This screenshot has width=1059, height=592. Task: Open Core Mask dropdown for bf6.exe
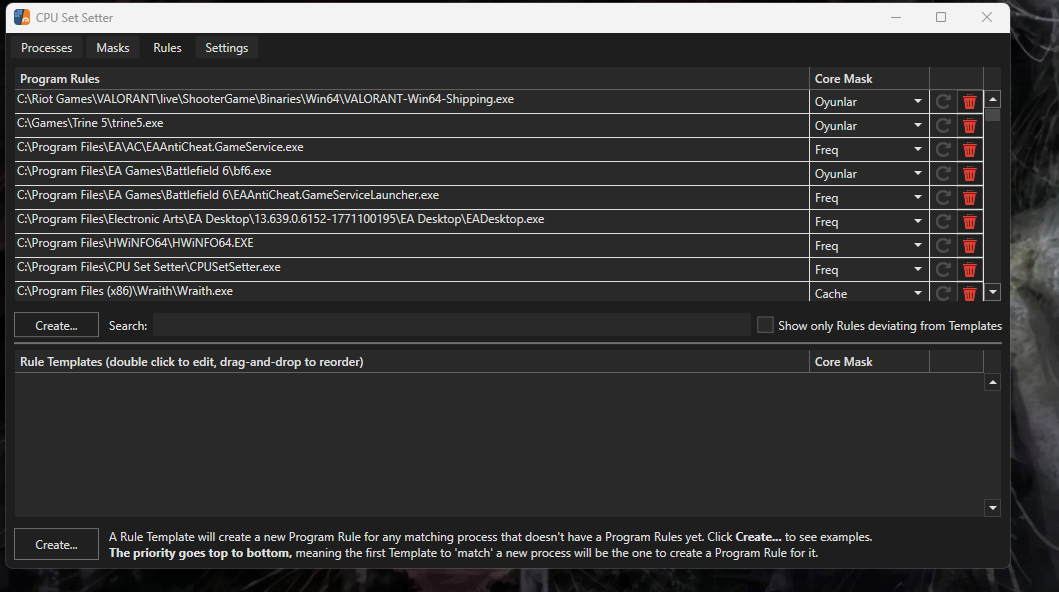coord(869,173)
